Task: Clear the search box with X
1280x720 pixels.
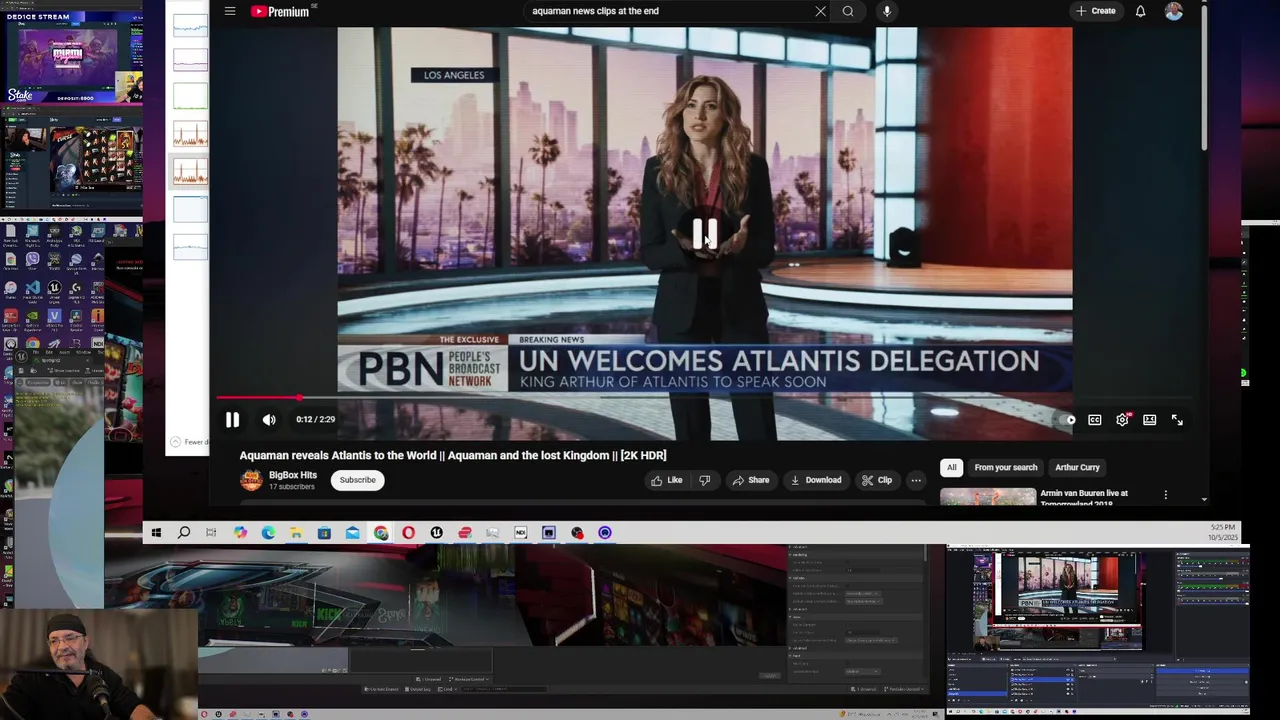Action: [820, 11]
